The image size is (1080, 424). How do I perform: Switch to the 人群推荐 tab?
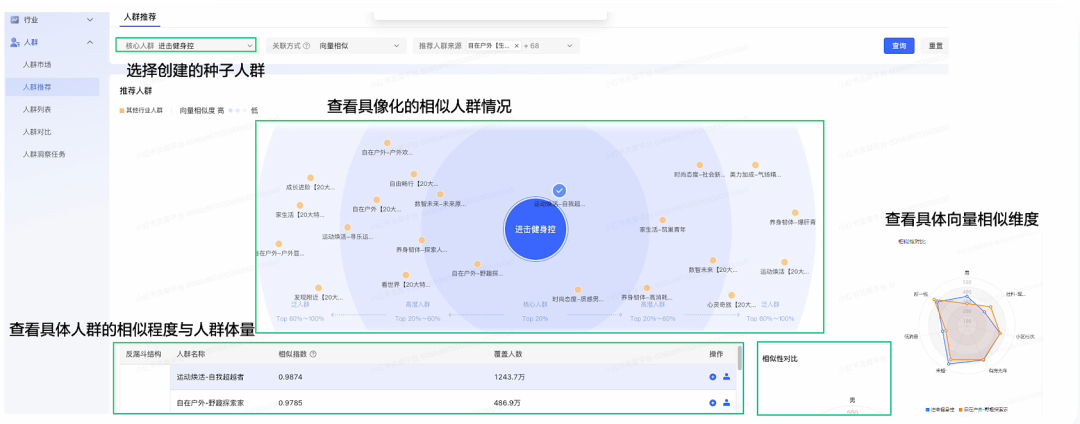tap(139, 17)
